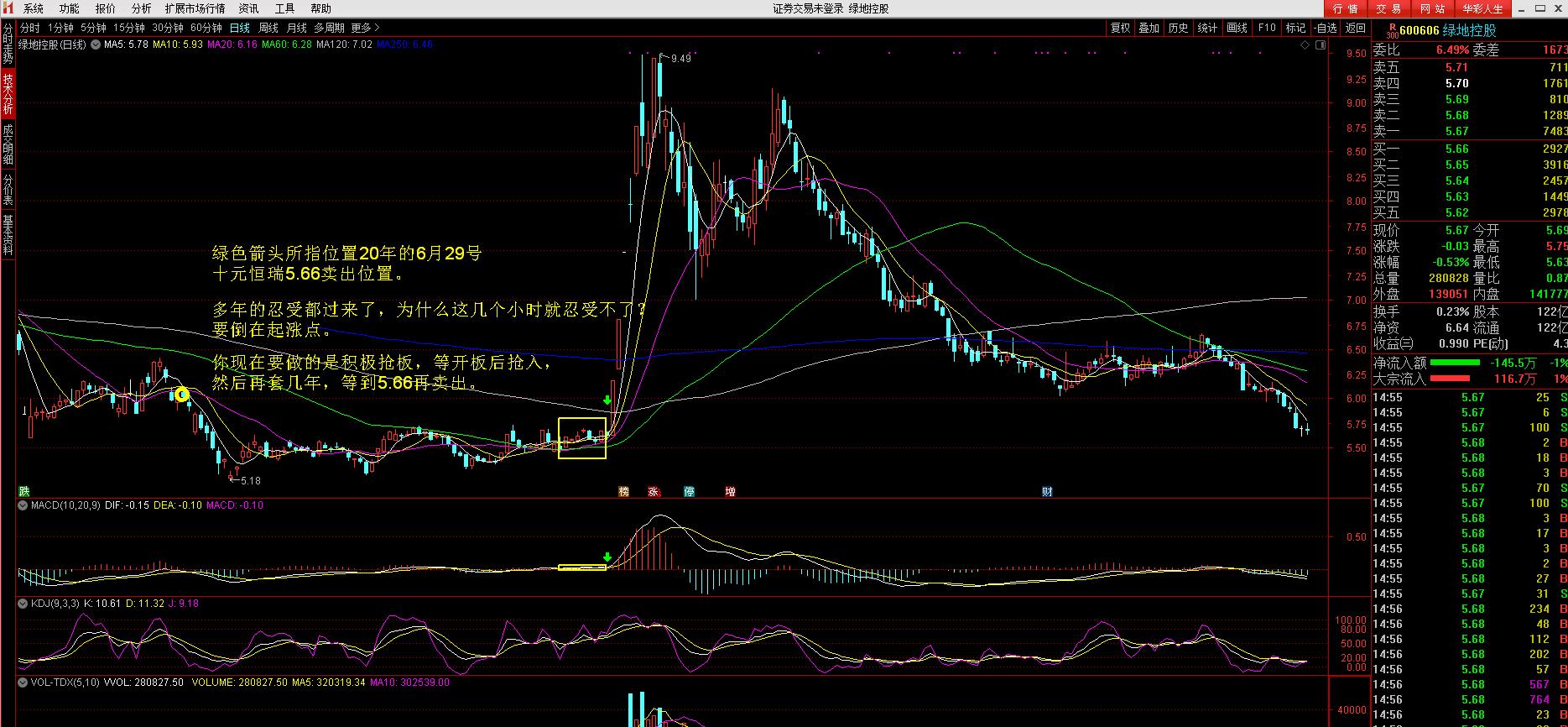This screenshot has width=1568, height=727.
Task: Click the 增 event marker icon
Action: [x=730, y=492]
